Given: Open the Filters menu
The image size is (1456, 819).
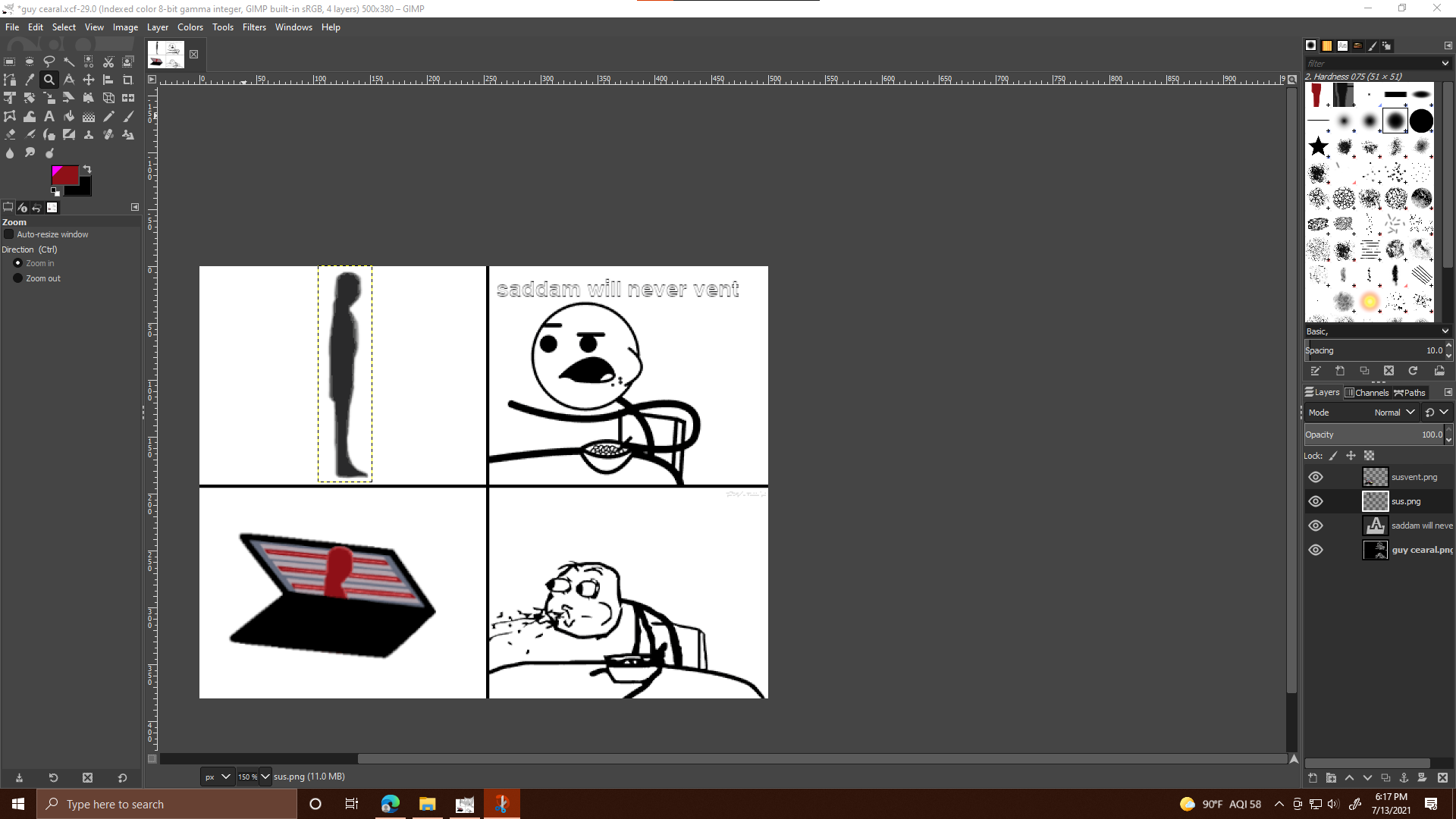Looking at the screenshot, I should click(254, 27).
